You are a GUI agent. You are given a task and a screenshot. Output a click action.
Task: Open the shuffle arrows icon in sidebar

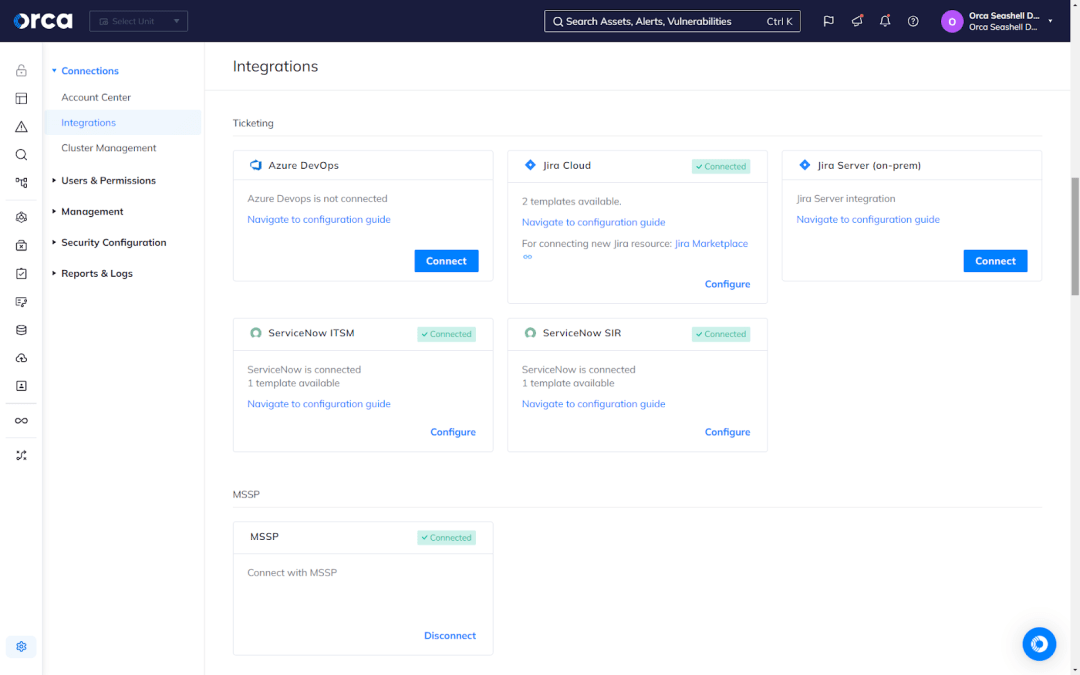(21, 455)
